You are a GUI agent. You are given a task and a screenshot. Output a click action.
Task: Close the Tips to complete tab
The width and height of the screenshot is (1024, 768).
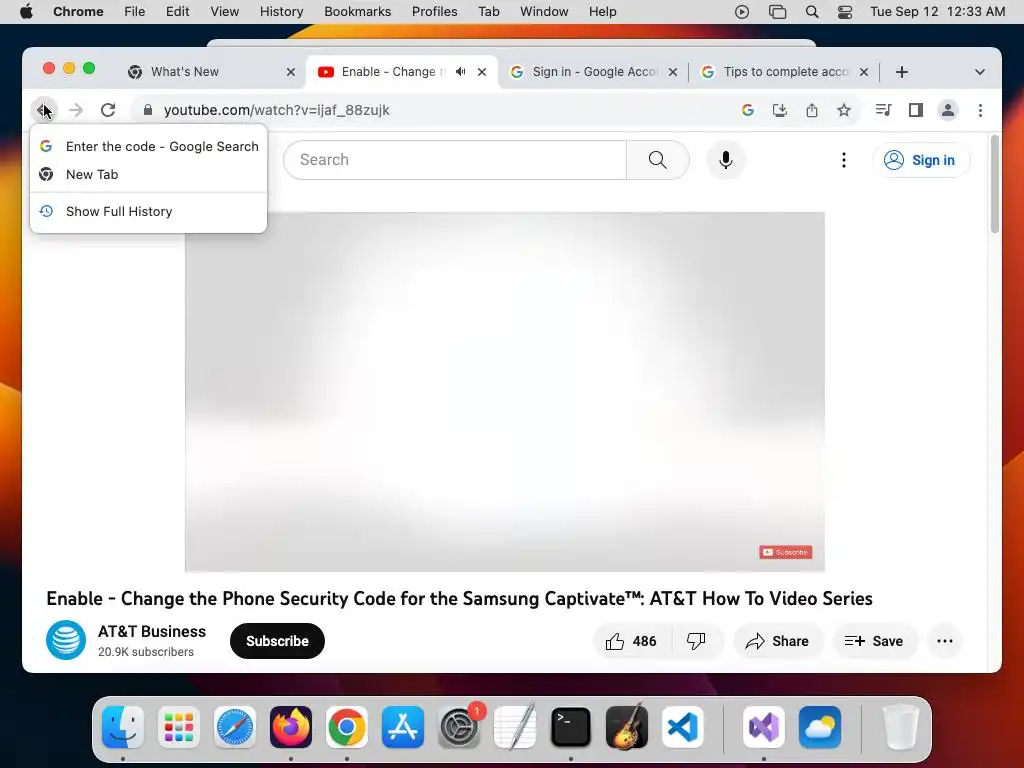pyautogui.click(x=864, y=72)
